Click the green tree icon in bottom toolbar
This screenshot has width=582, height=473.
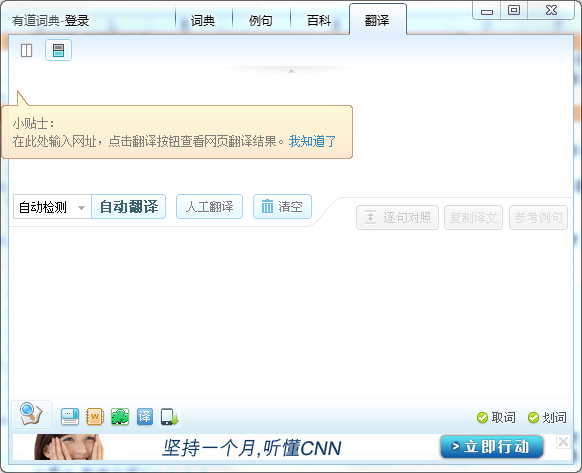(120, 417)
